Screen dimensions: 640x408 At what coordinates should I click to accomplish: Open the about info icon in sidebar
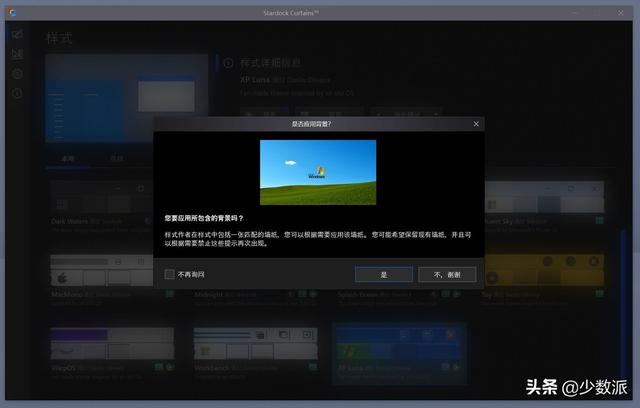pos(17,93)
